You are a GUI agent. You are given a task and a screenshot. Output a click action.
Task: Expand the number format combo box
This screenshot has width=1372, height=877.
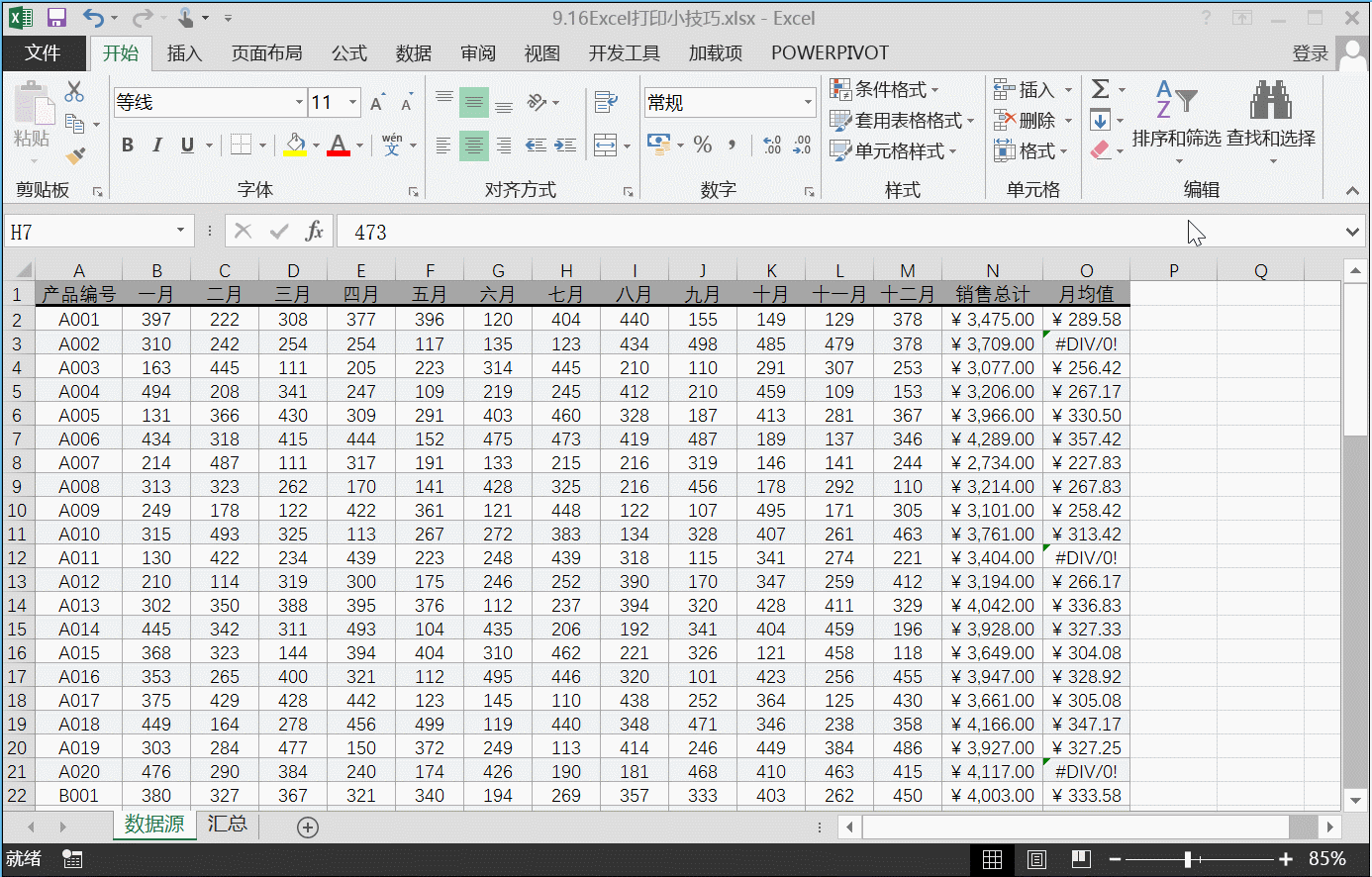tap(807, 102)
